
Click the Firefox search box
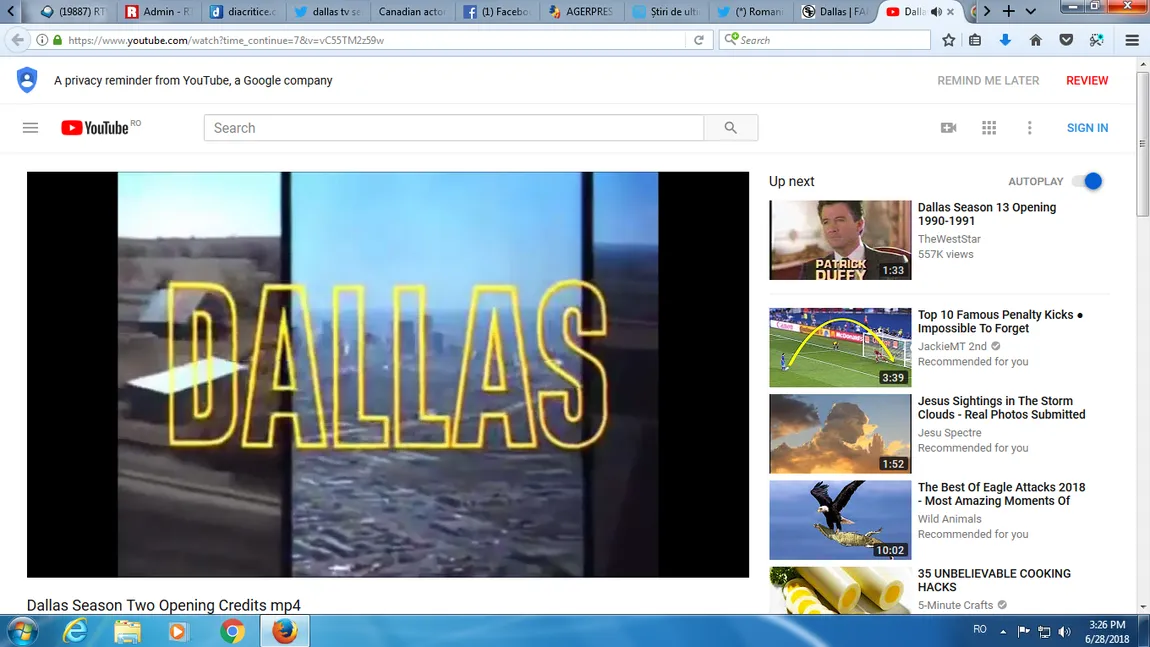(824, 40)
